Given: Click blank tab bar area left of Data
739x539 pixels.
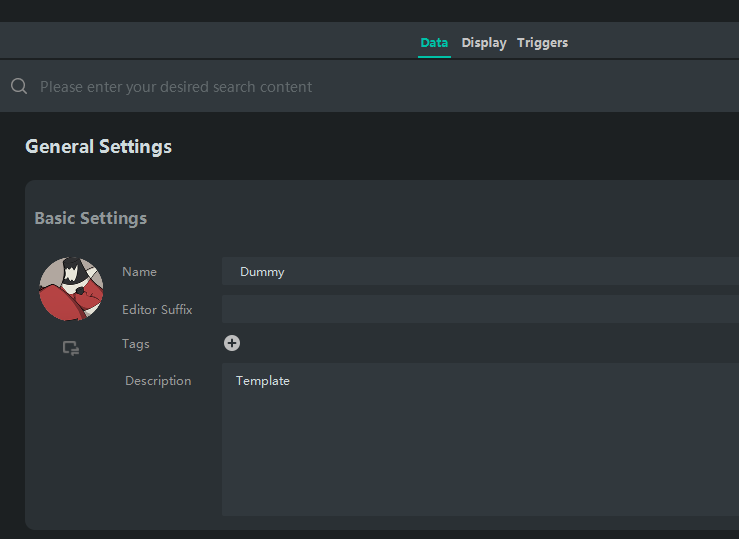Looking at the screenshot, I should pos(200,43).
